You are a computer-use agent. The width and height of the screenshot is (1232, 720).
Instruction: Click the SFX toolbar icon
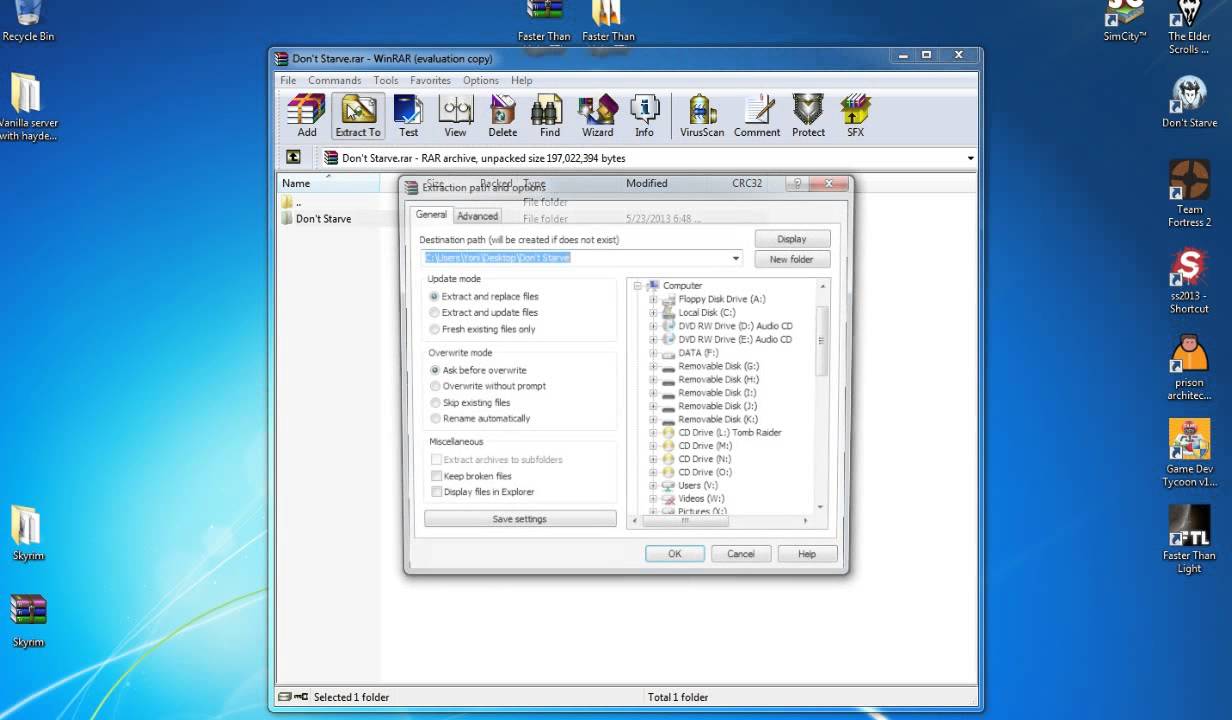click(x=855, y=116)
